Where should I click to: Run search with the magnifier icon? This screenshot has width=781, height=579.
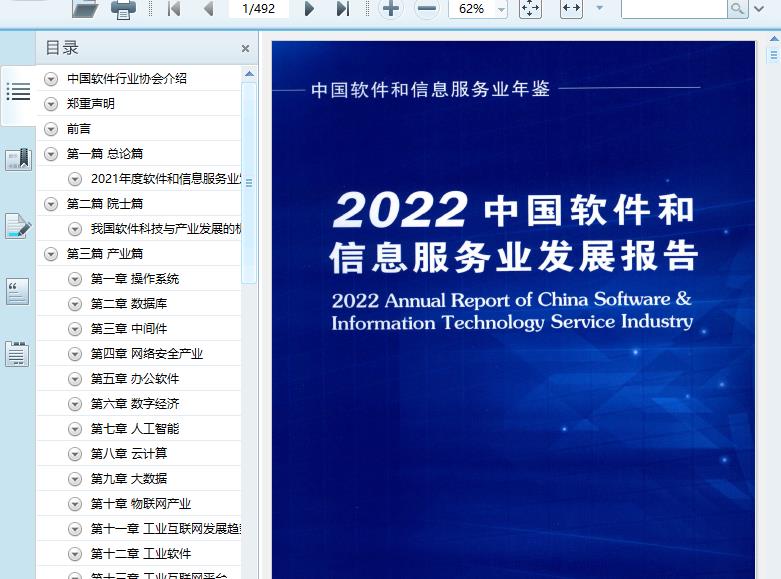[x=738, y=8]
